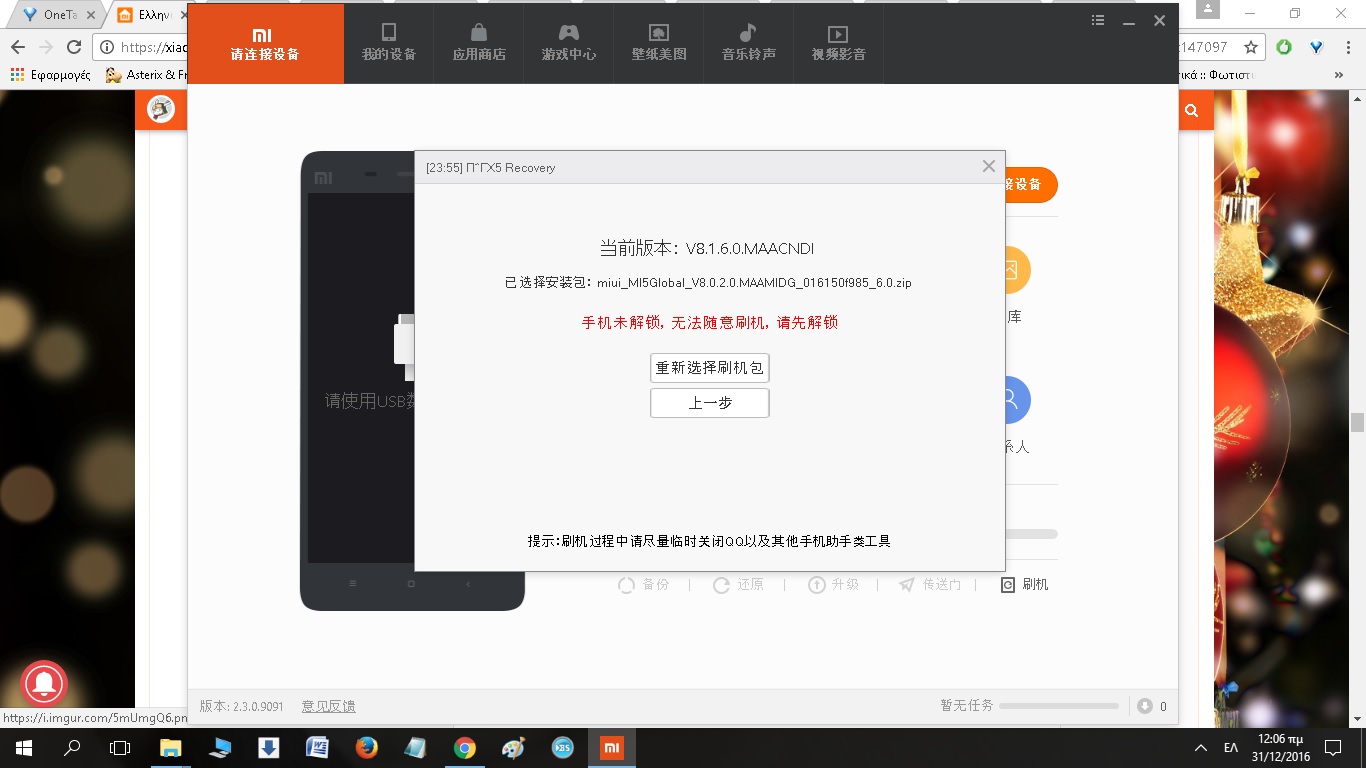Image resolution: width=1366 pixels, height=768 pixels.
Task: Switch to the 视频影音 video tab
Action: pos(839,44)
